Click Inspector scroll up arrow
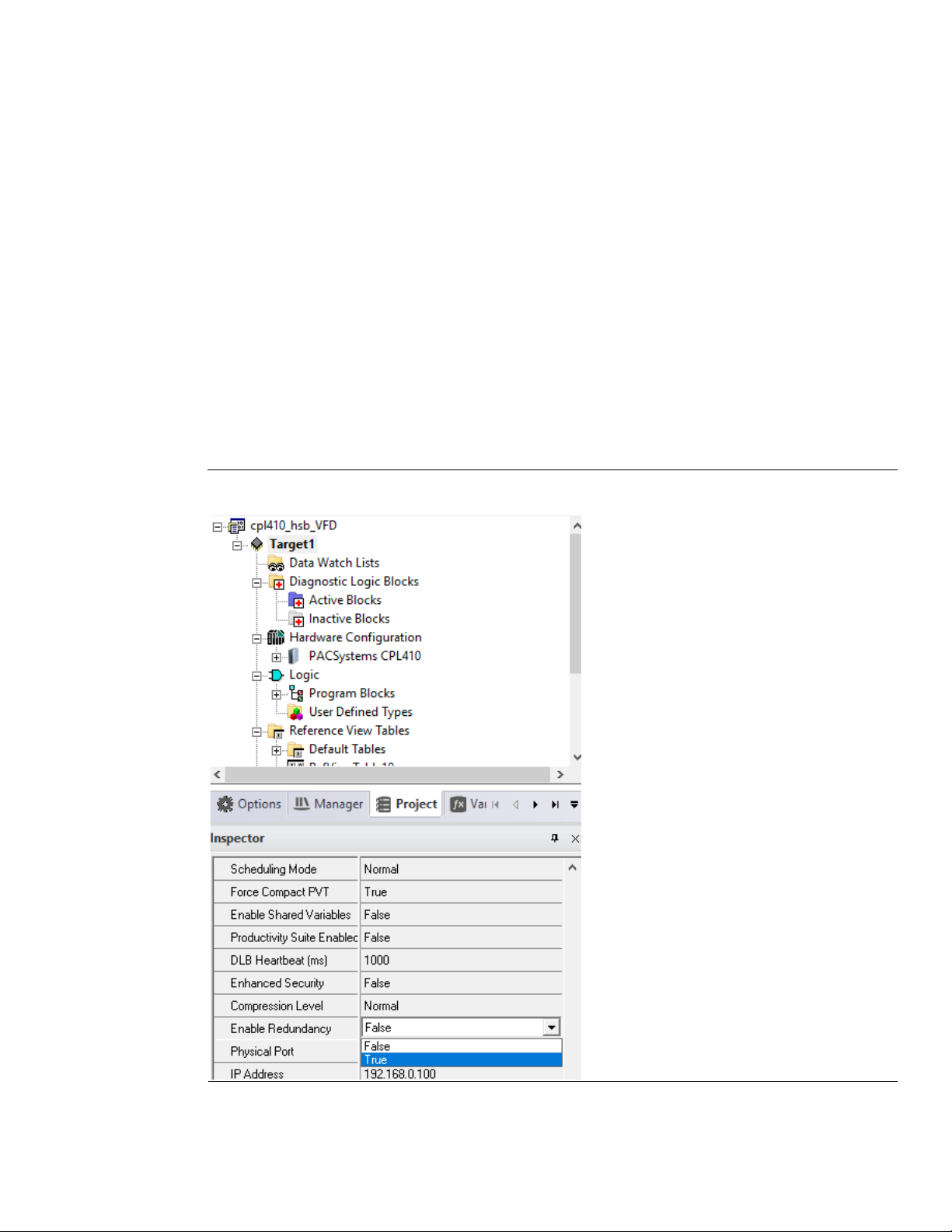 coord(573,867)
